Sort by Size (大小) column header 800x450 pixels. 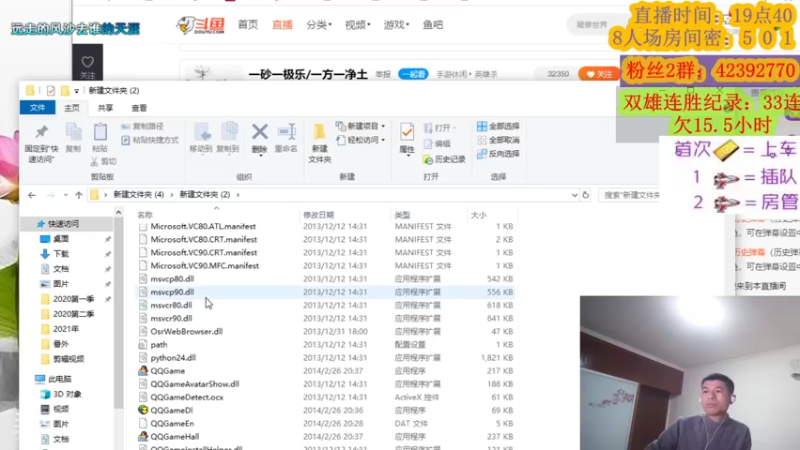pos(479,215)
